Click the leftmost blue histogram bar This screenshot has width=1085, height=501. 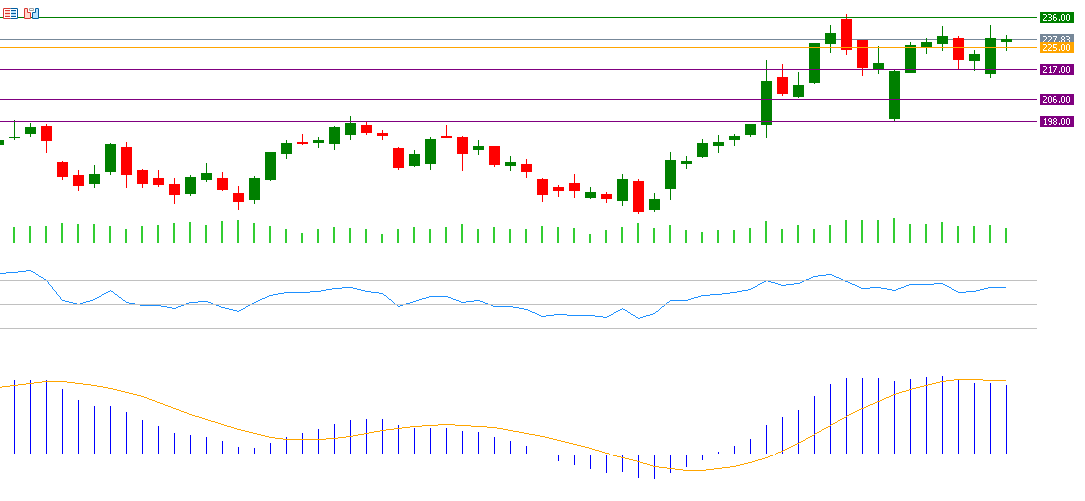[14, 417]
